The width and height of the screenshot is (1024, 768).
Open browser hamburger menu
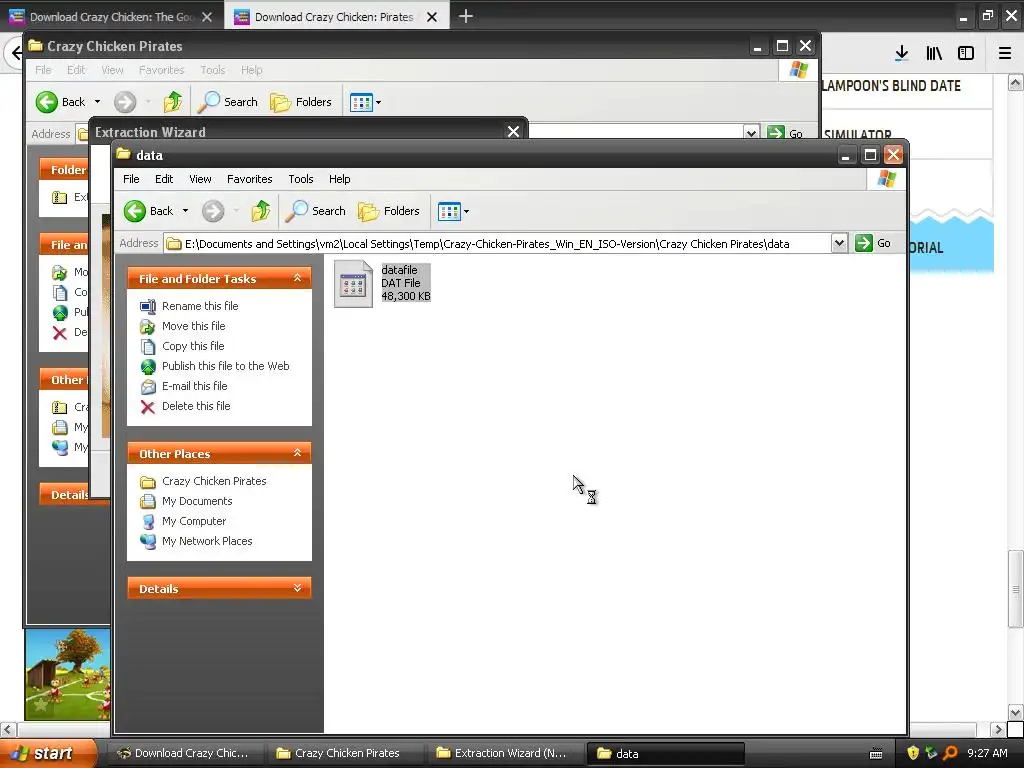[x=1005, y=54]
